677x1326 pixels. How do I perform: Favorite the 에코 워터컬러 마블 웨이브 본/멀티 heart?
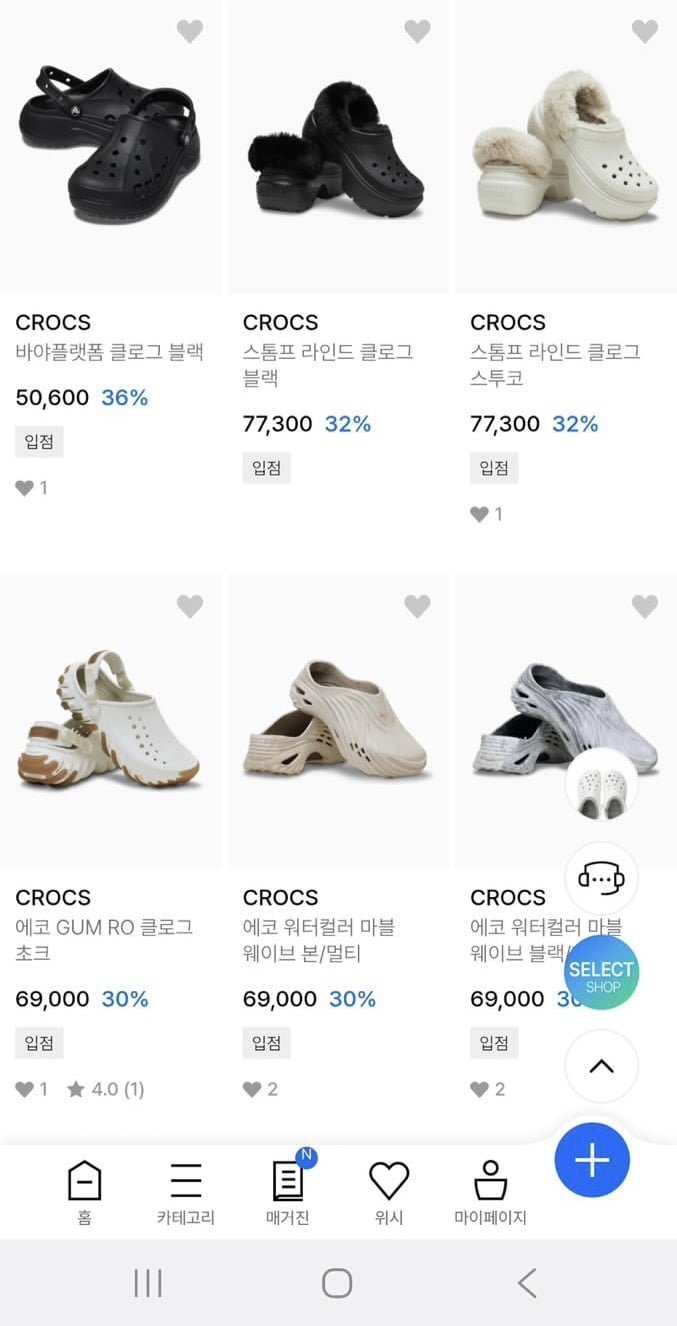[x=417, y=605]
